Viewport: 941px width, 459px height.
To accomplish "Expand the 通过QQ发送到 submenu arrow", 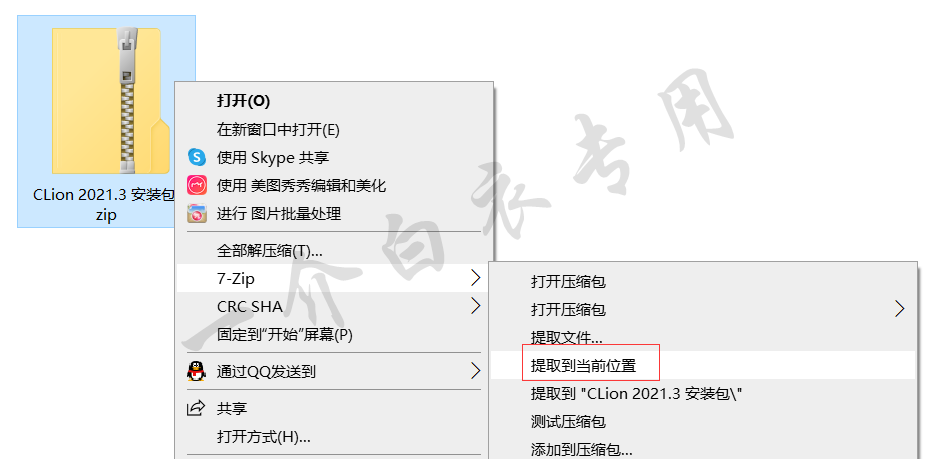I will pos(476,371).
